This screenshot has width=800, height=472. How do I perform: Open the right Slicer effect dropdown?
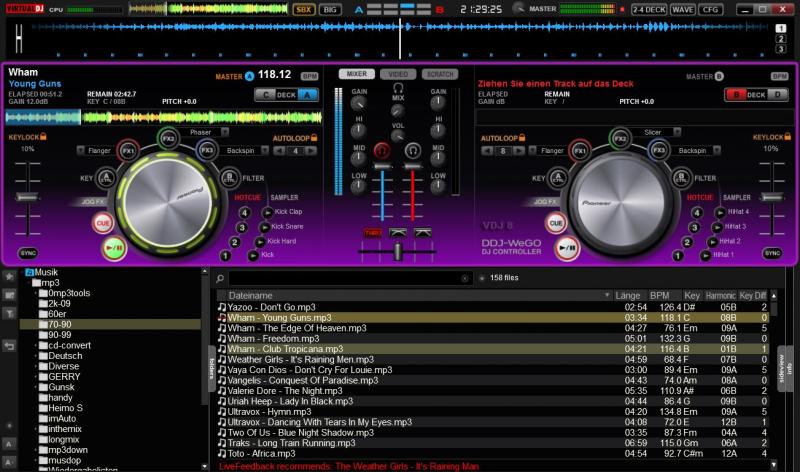[677, 132]
